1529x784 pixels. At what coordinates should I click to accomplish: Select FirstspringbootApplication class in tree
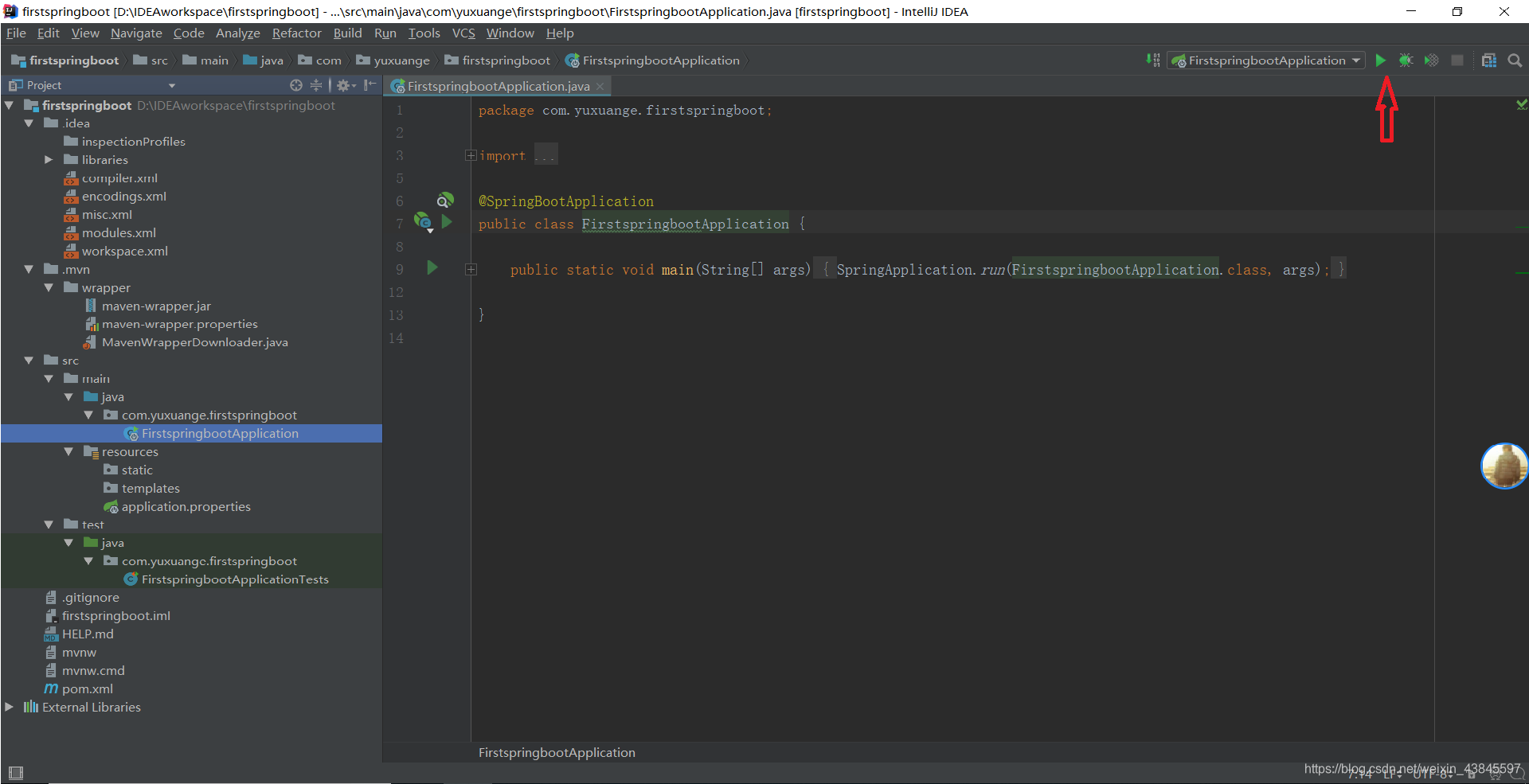(220, 434)
